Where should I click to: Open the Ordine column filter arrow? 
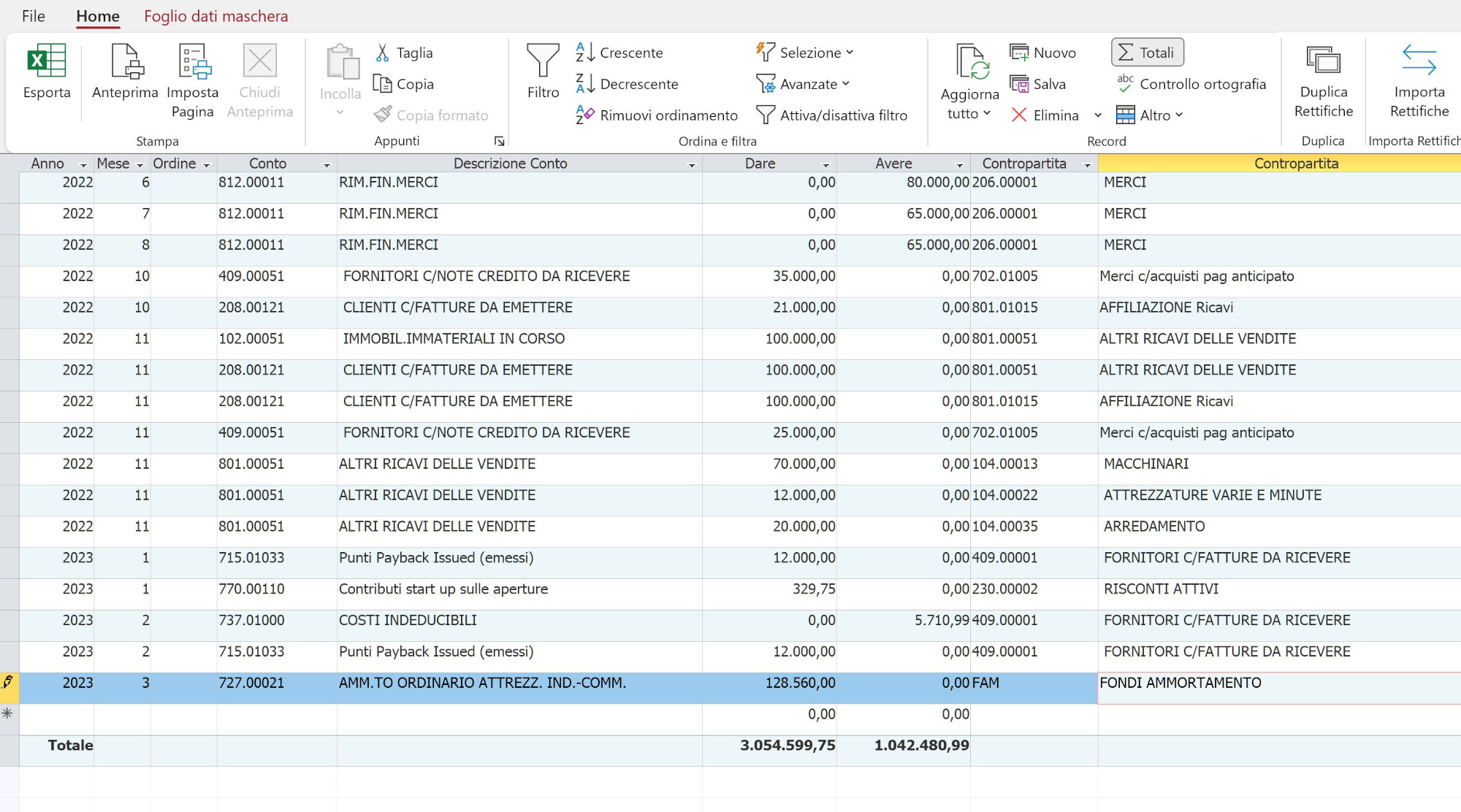[x=207, y=165]
